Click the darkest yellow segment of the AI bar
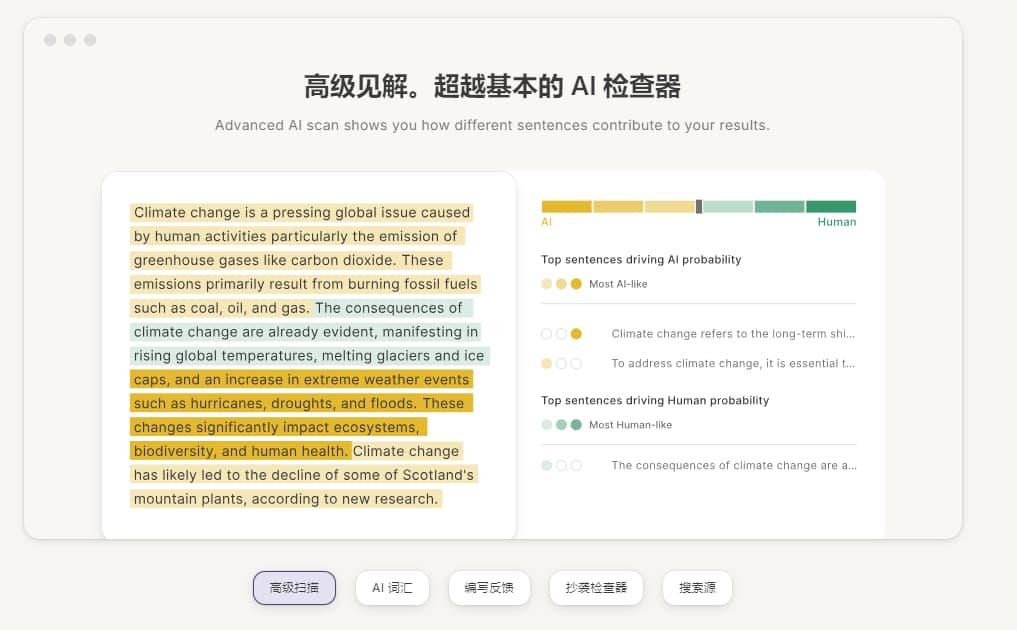 [566, 207]
